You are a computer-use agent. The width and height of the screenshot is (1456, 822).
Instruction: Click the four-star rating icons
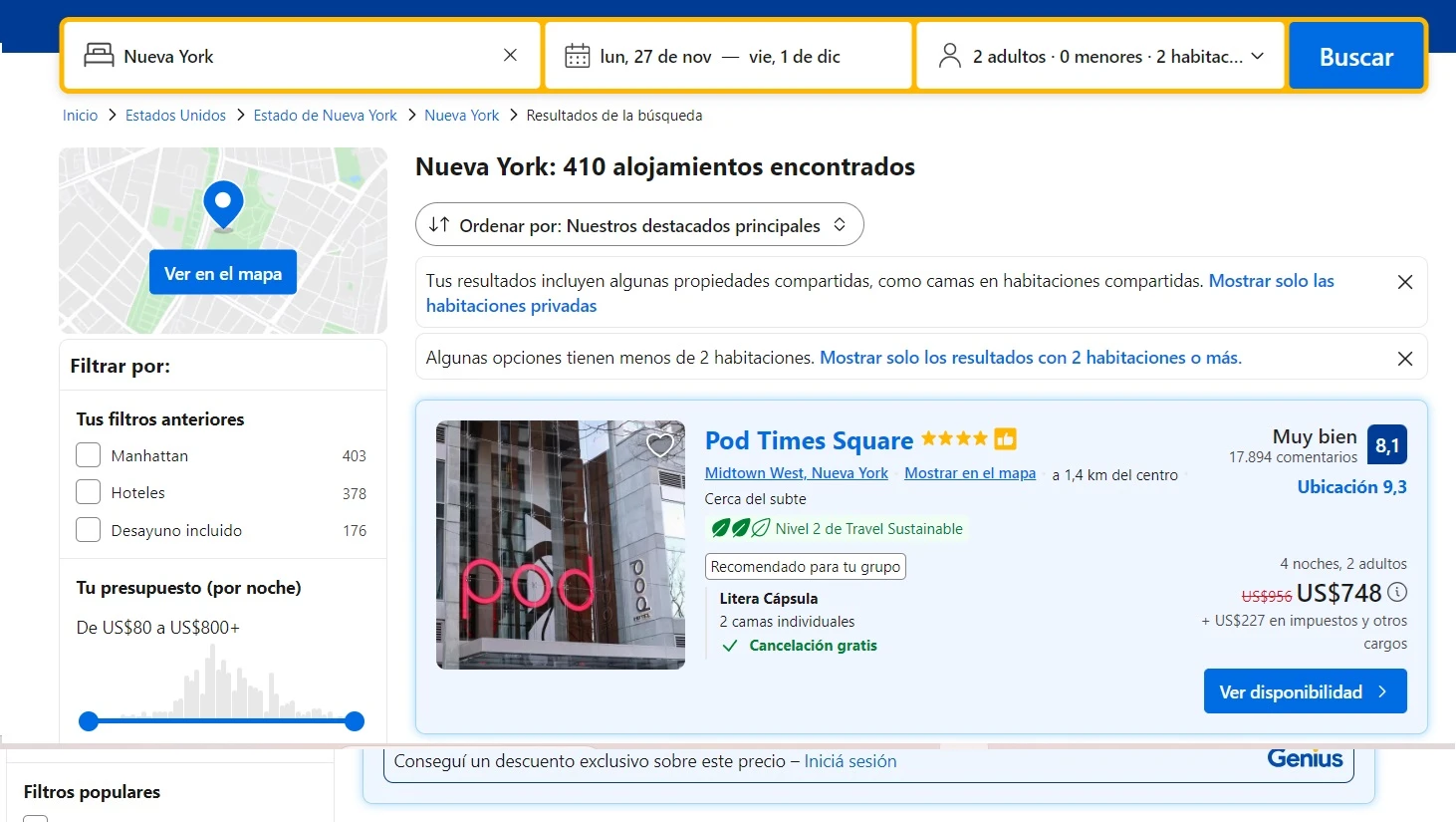pos(954,438)
